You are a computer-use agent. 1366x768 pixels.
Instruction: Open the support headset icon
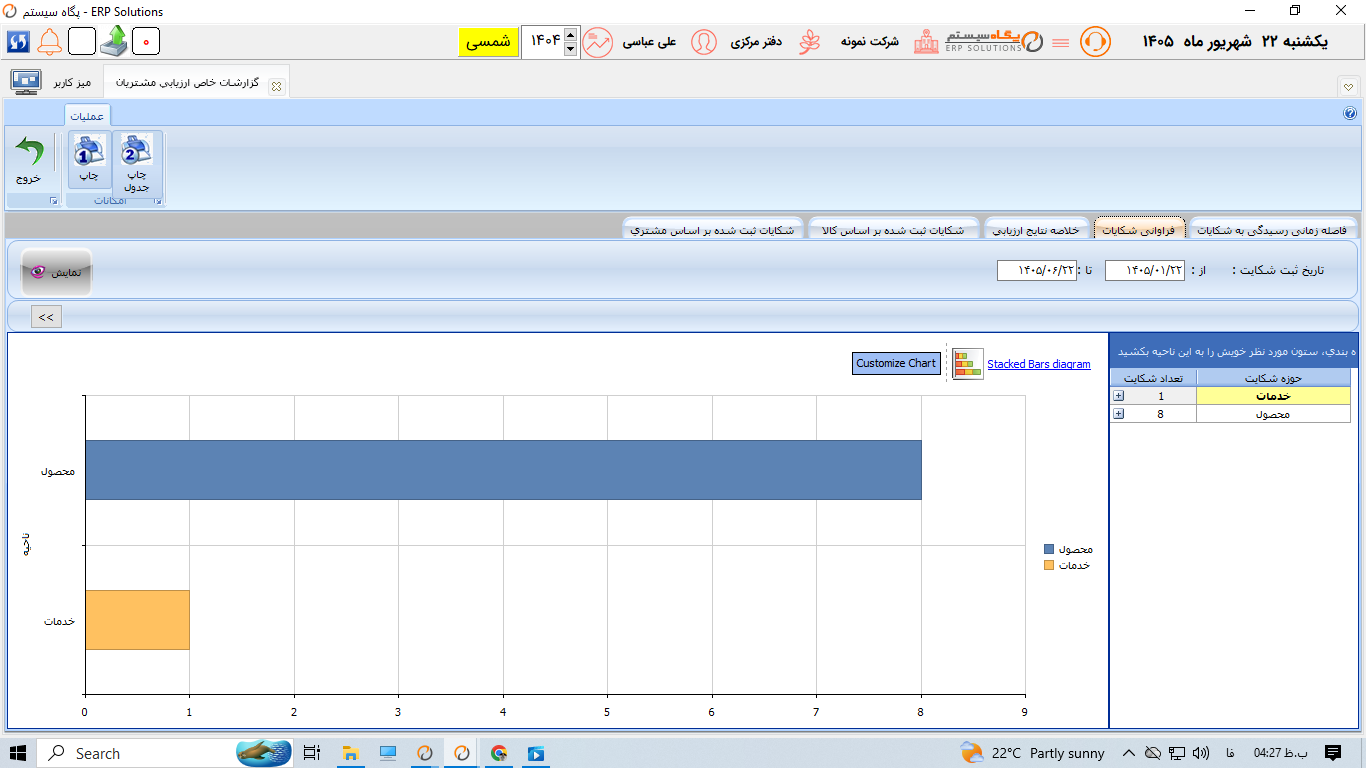[1095, 42]
